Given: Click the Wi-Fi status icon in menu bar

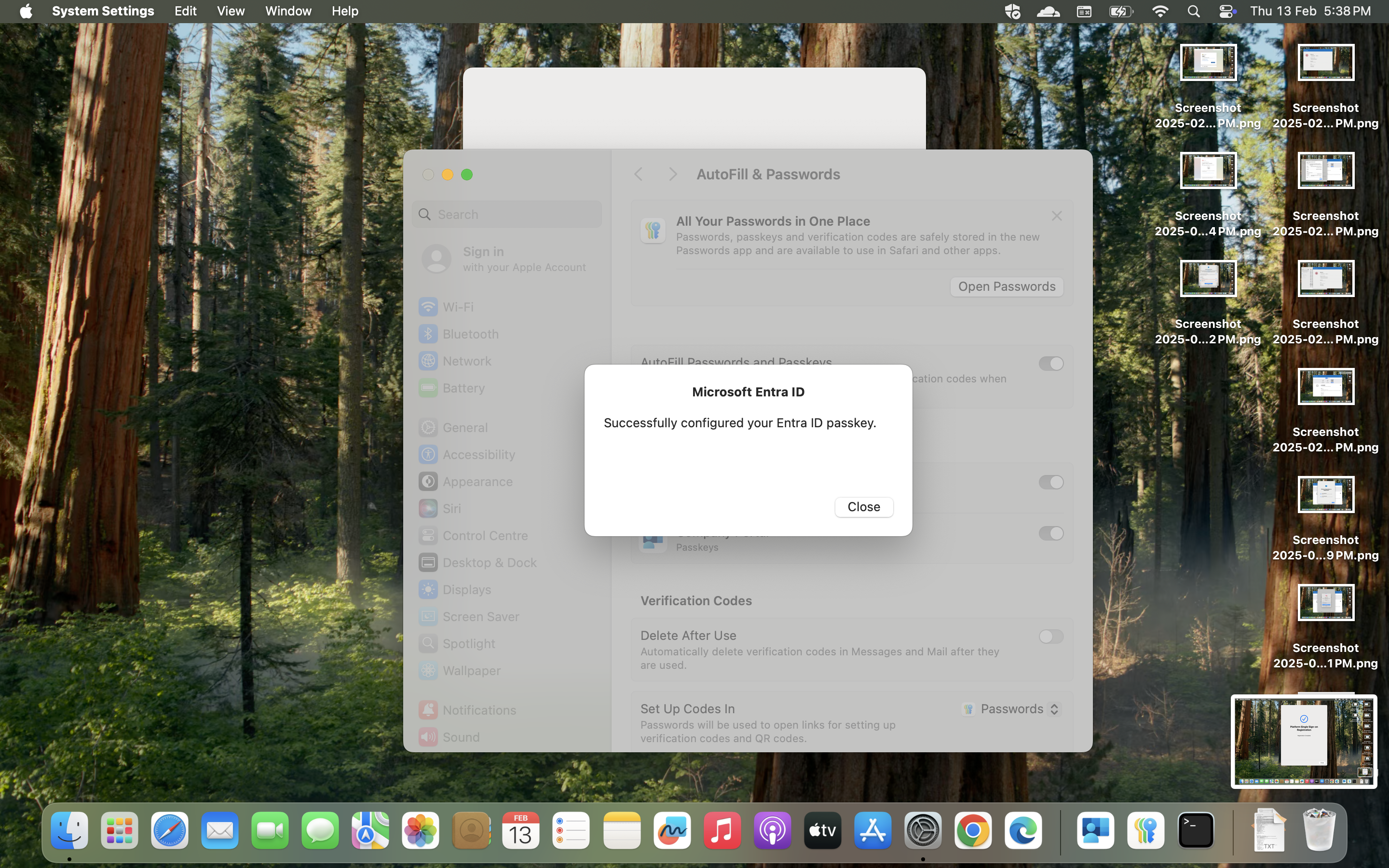Looking at the screenshot, I should click(1160, 11).
